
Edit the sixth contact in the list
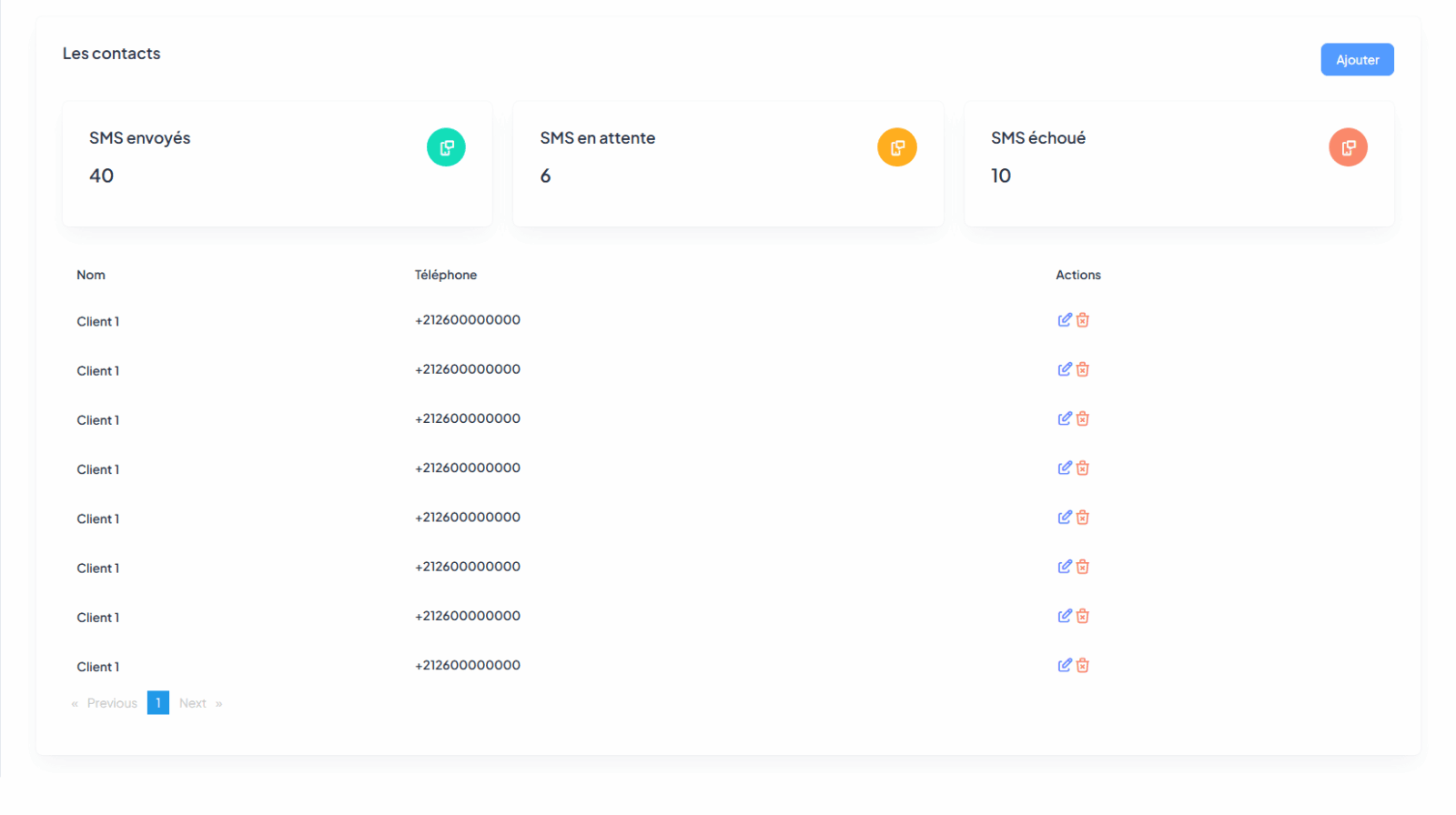click(1064, 567)
